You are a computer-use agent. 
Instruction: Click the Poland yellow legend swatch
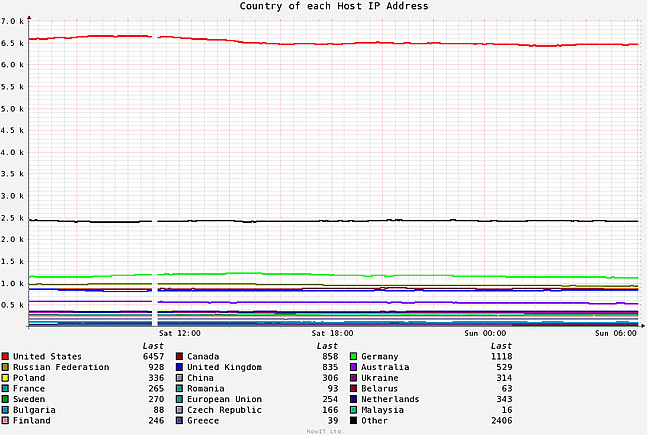click(5, 378)
